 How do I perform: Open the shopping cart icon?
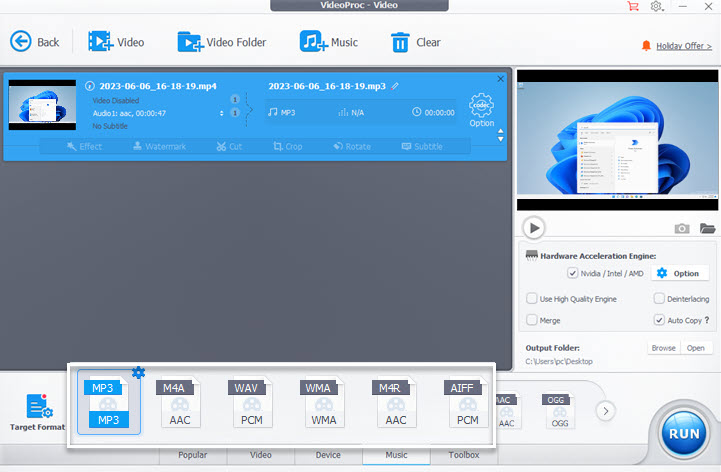pos(633,6)
